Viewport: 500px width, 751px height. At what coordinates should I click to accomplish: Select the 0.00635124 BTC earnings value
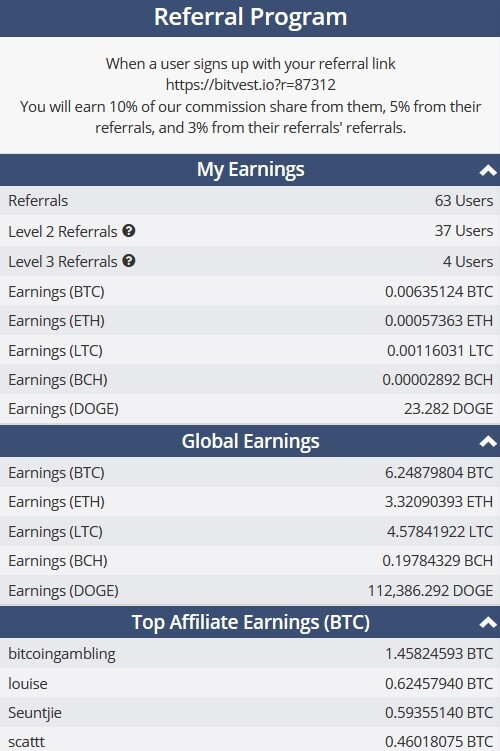point(439,292)
